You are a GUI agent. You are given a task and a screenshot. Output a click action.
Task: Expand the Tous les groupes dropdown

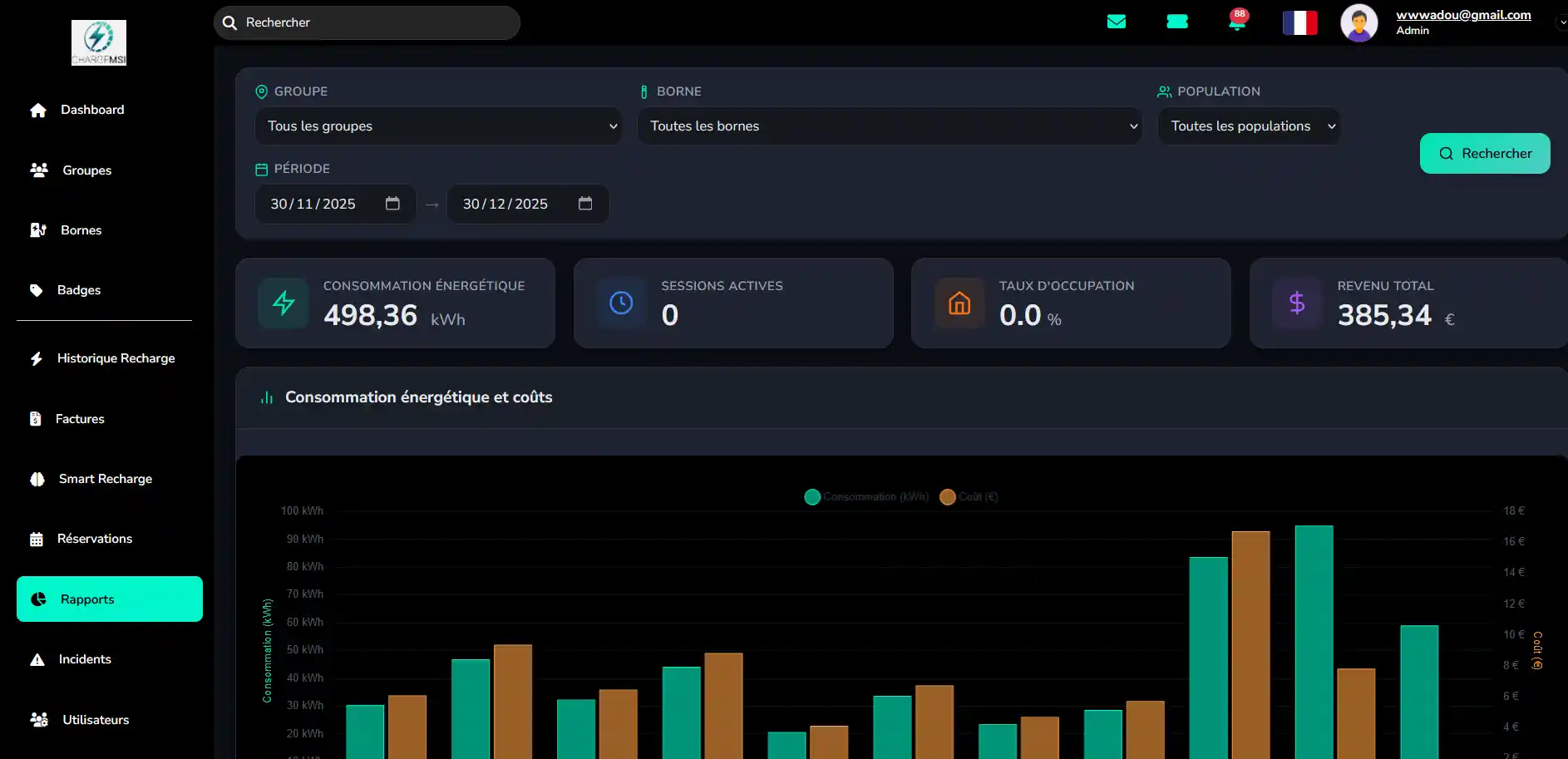[x=438, y=126]
